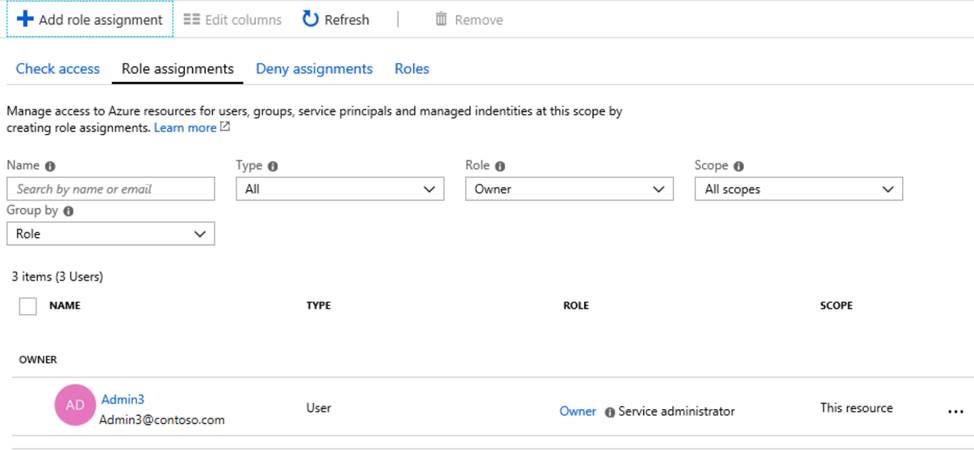Screen dimensions: 974x450
Task: Click the info icon beside Service administrator
Action: [x=609, y=412]
